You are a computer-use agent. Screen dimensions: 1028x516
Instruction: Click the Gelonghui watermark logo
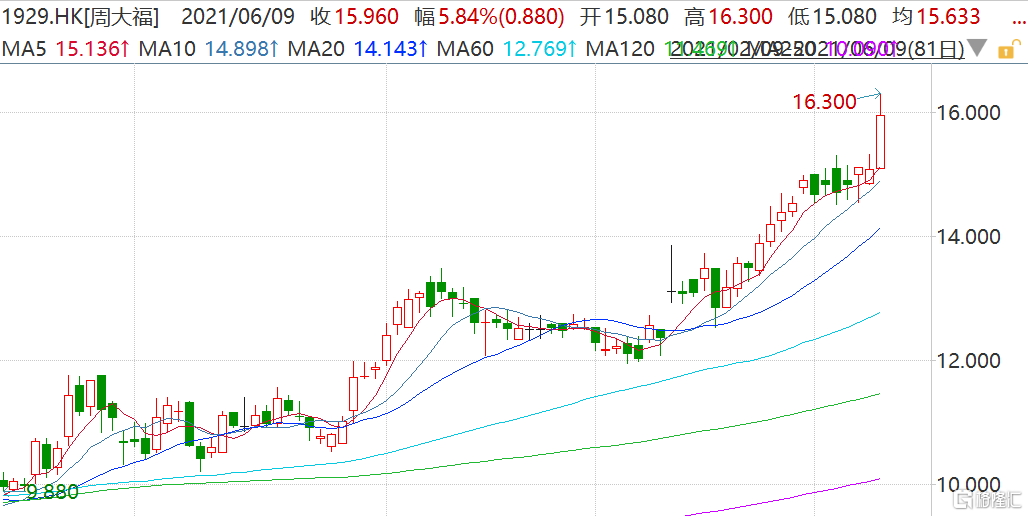point(987,497)
